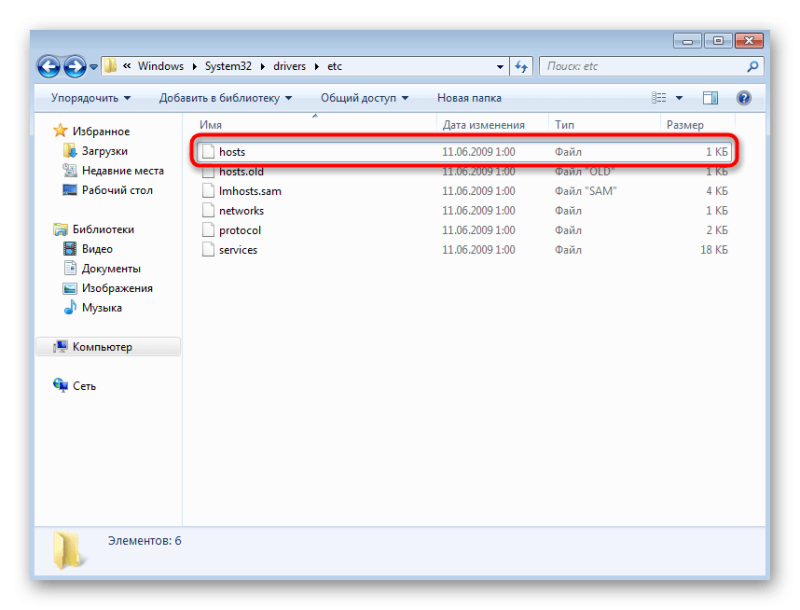Select the networks file
This screenshot has height=610, width=800.
coord(464,211)
